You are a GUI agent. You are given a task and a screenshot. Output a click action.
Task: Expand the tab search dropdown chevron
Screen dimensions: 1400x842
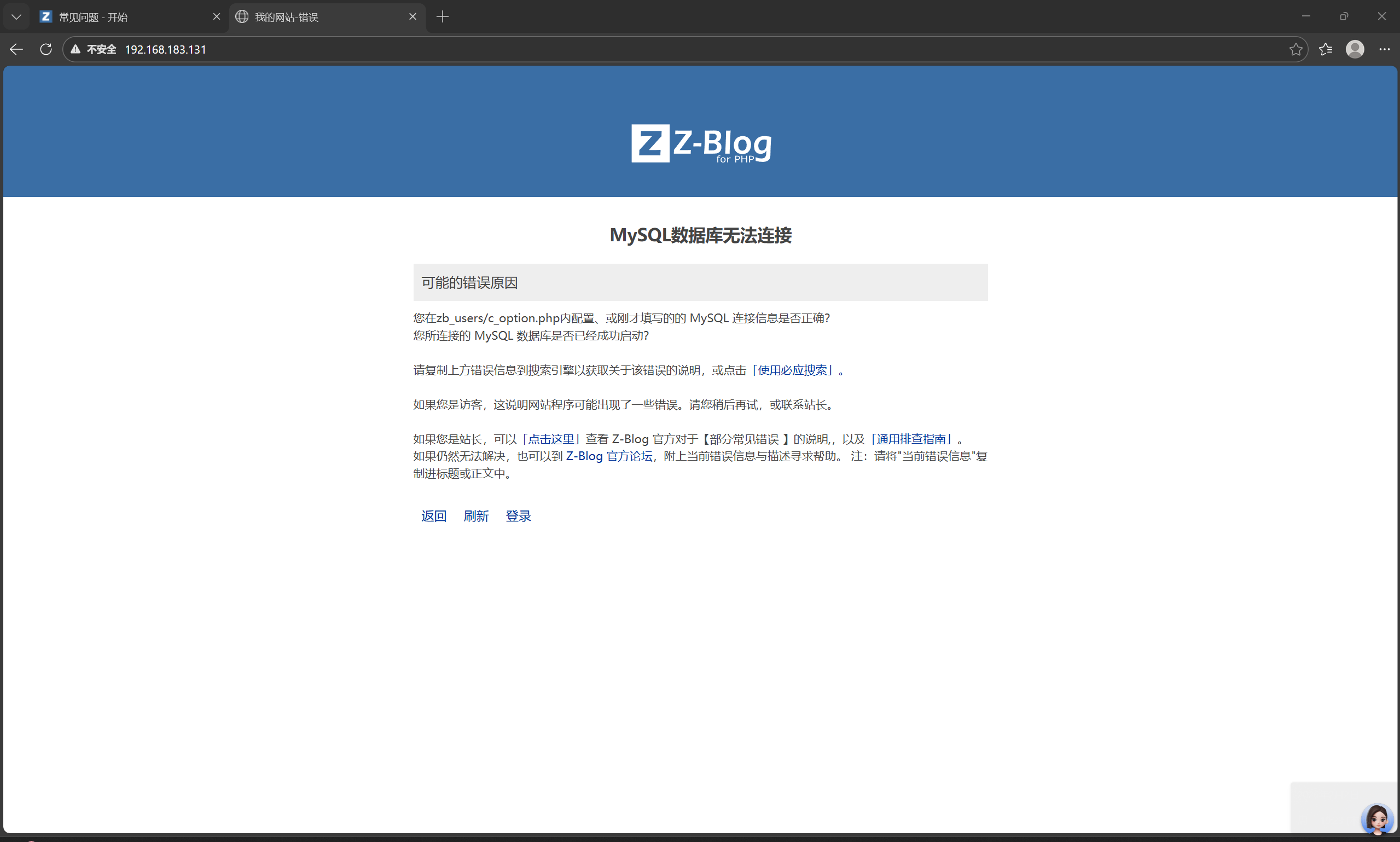[16, 17]
